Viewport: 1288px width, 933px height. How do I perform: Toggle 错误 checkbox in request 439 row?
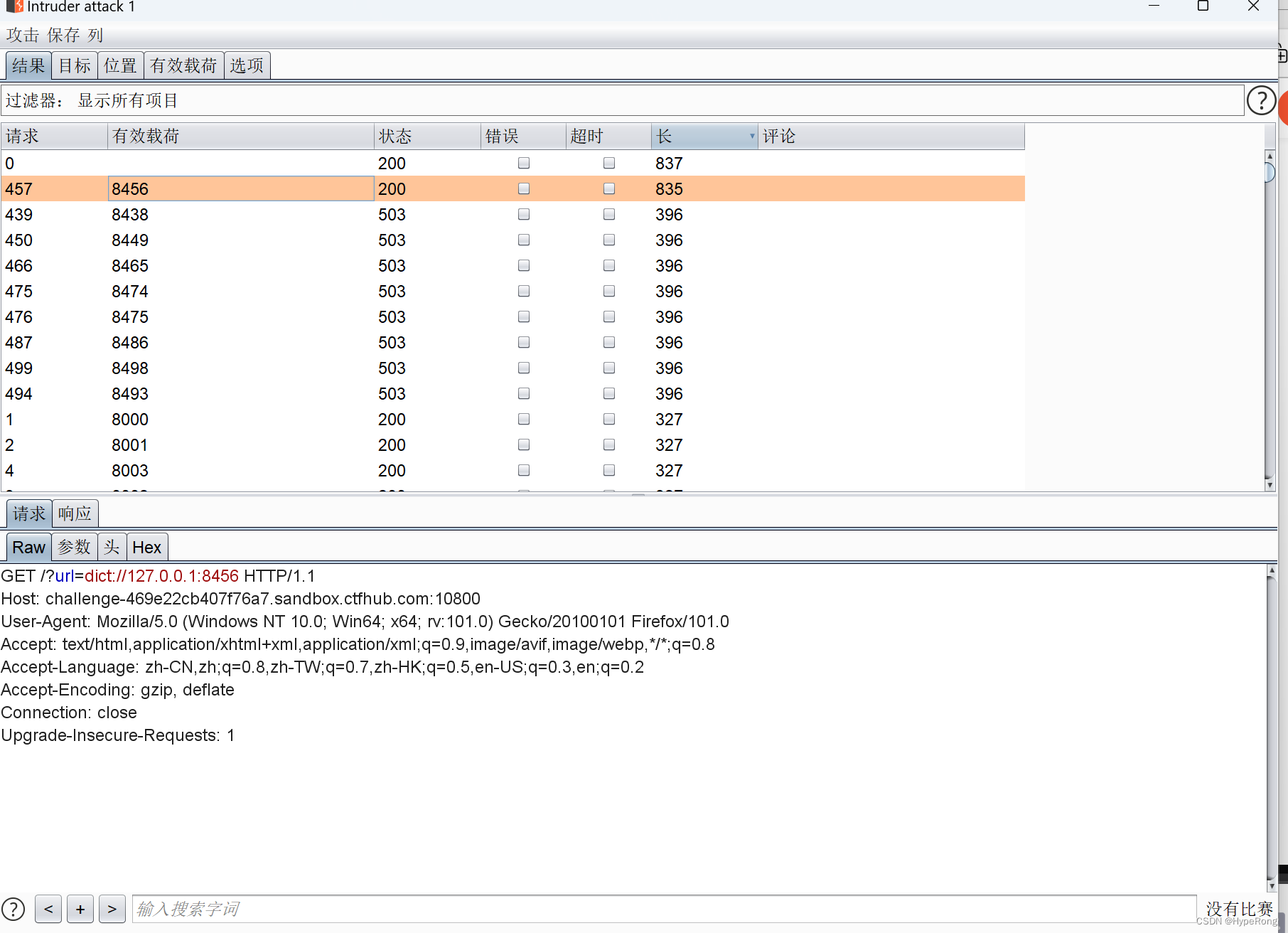(x=524, y=214)
